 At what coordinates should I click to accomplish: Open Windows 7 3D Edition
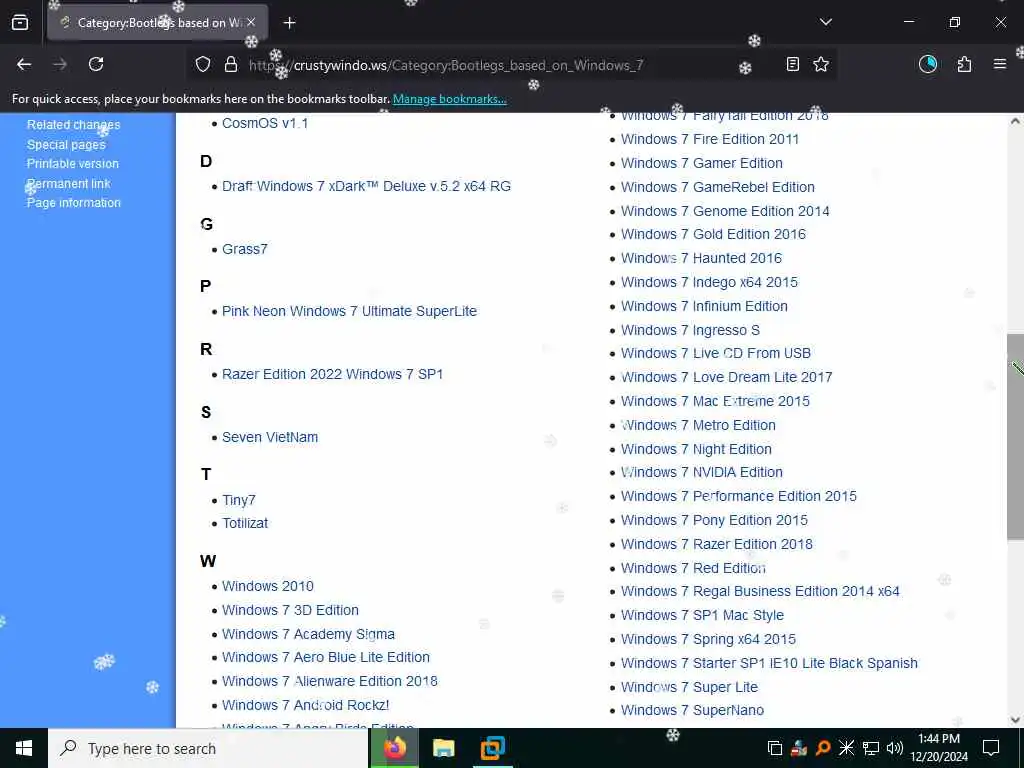pos(290,610)
